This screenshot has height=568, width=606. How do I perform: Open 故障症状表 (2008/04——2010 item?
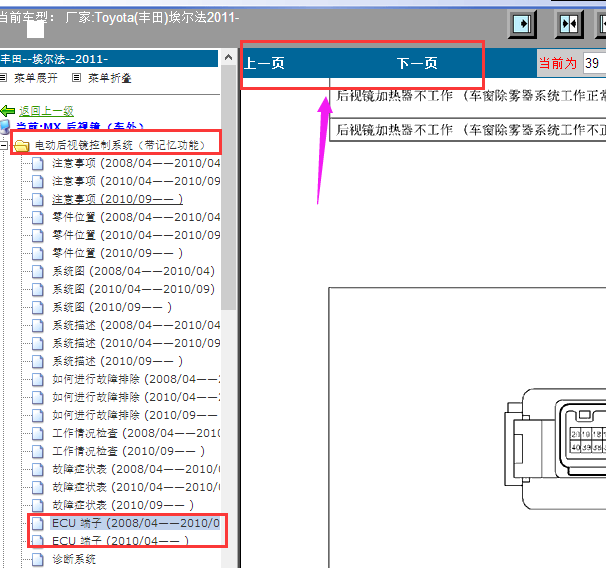click(136, 469)
